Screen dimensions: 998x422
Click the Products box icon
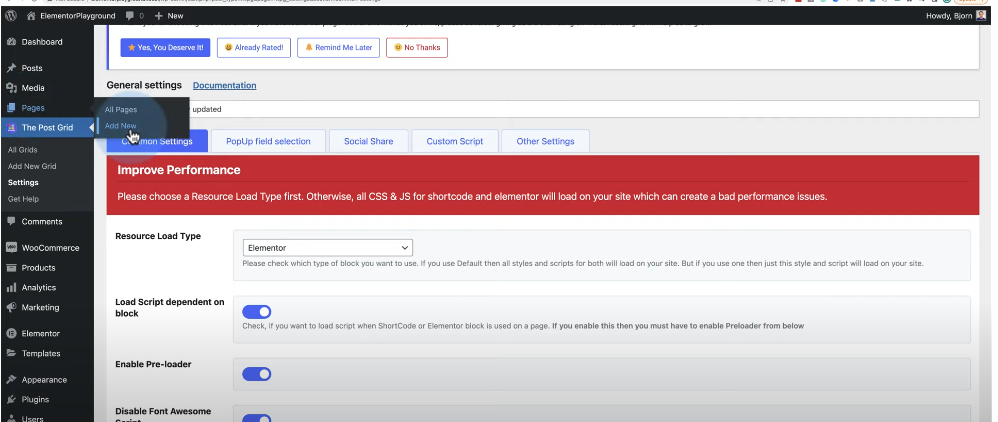(11, 267)
